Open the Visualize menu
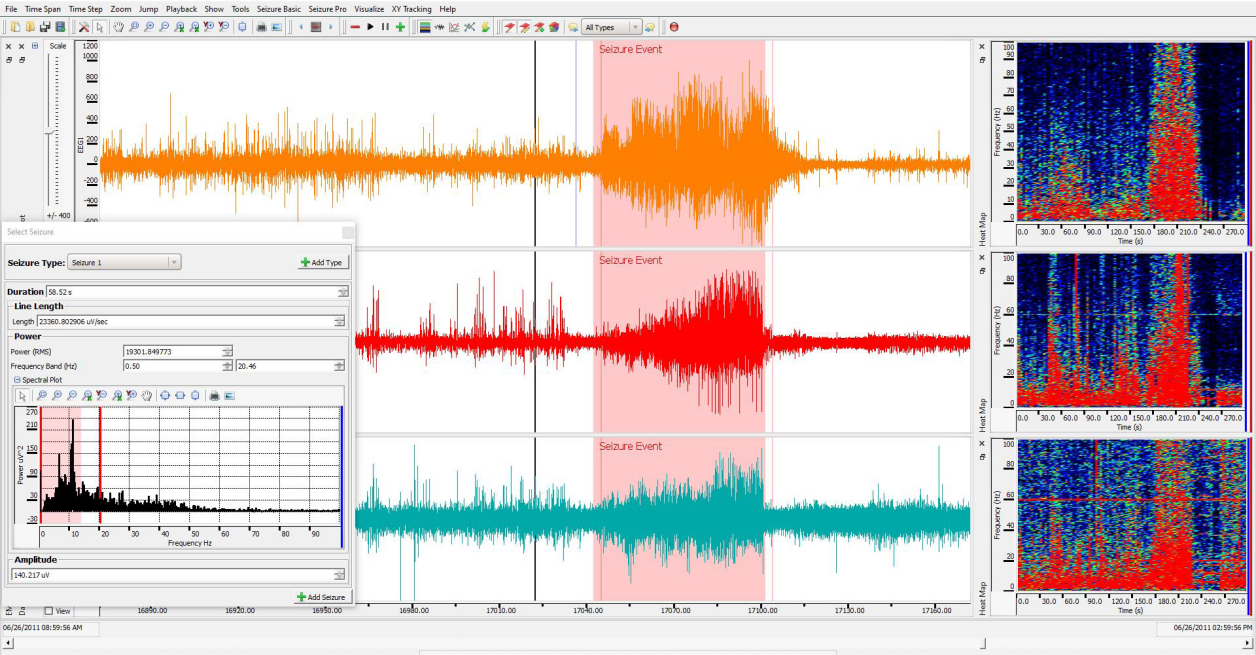Viewport: 1256px width, 655px height. click(x=369, y=9)
